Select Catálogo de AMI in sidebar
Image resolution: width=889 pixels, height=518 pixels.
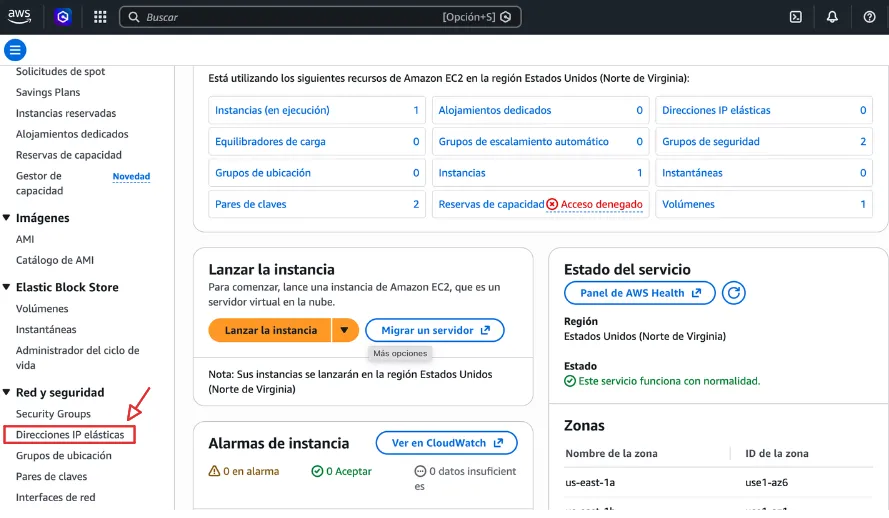point(55,260)
